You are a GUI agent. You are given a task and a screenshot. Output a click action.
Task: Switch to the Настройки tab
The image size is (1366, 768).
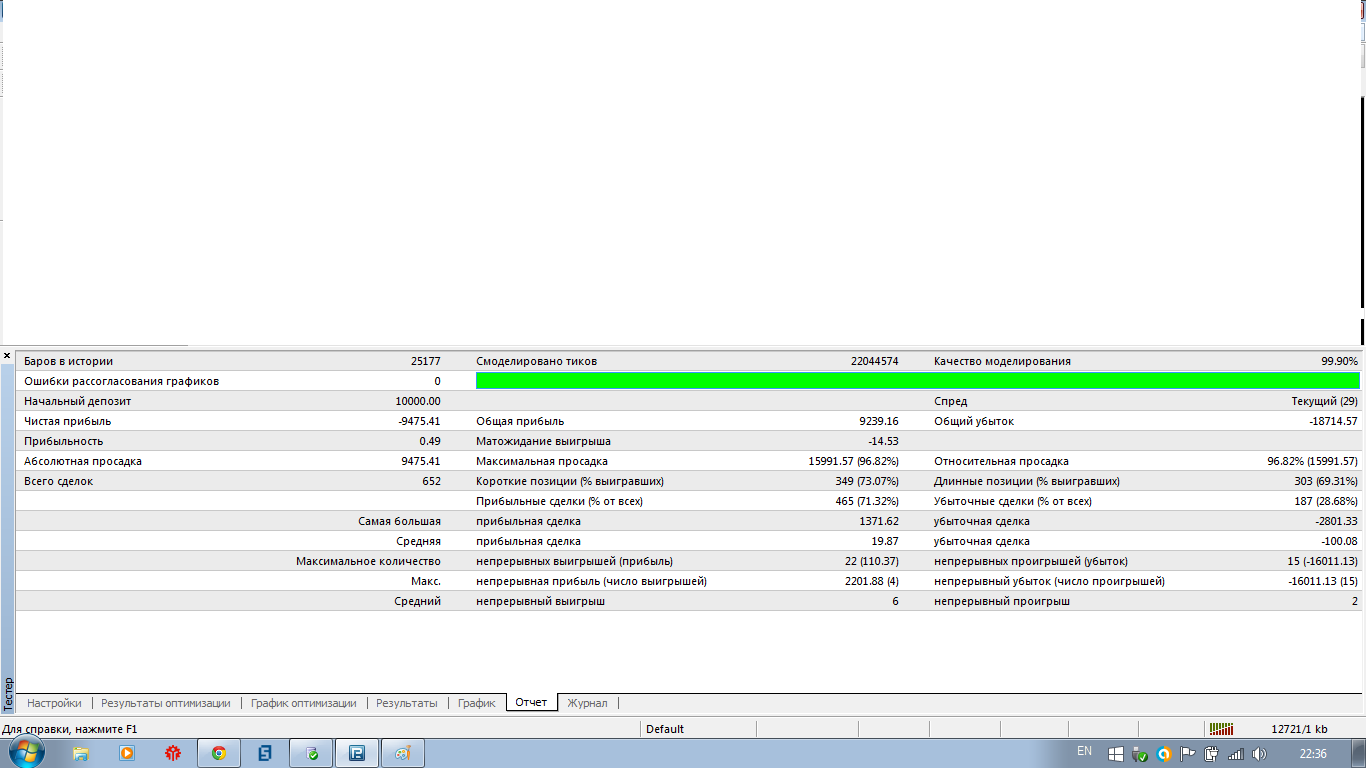pos(54,703)
